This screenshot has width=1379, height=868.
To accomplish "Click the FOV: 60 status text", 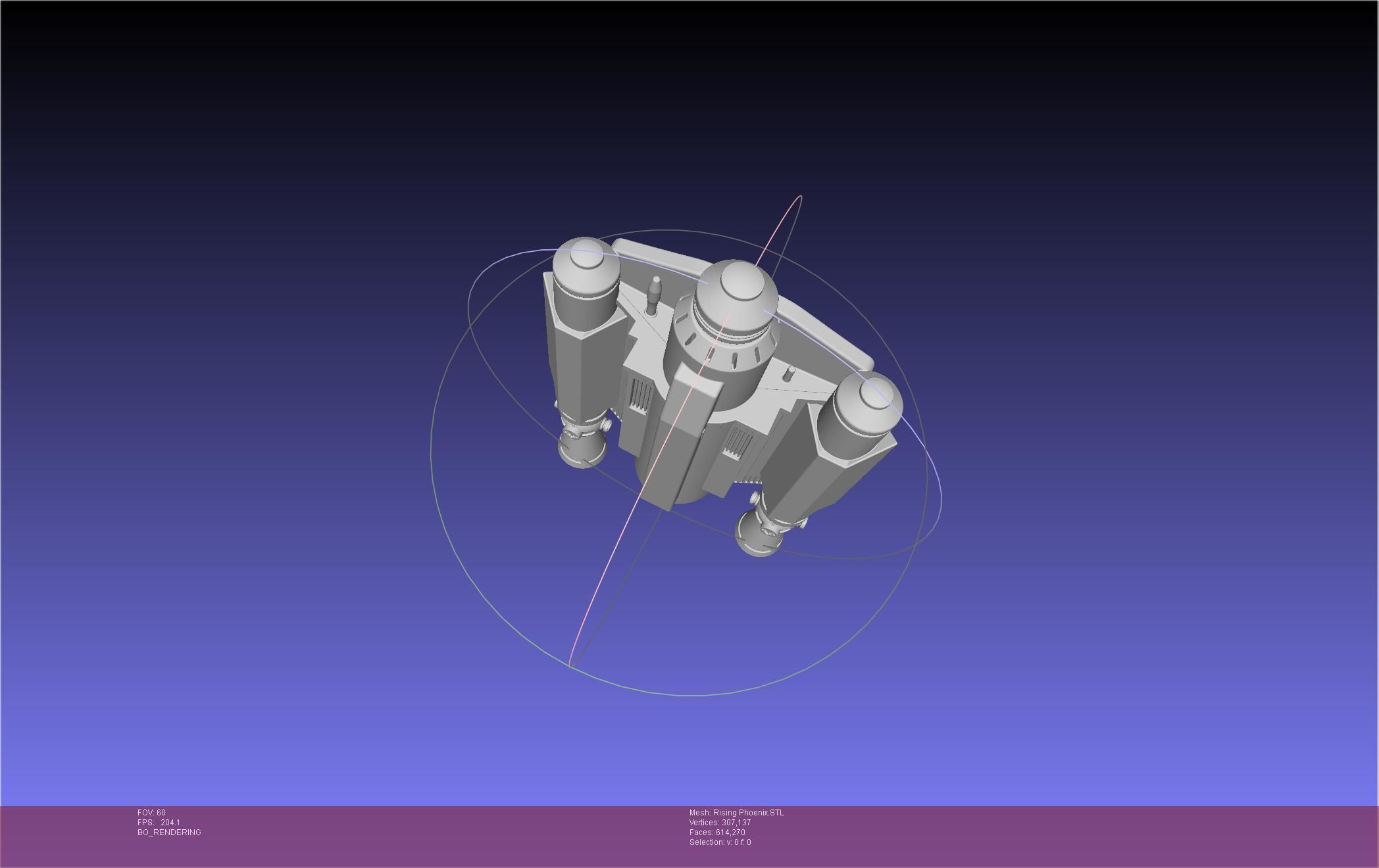I will (x=151, y=813).
